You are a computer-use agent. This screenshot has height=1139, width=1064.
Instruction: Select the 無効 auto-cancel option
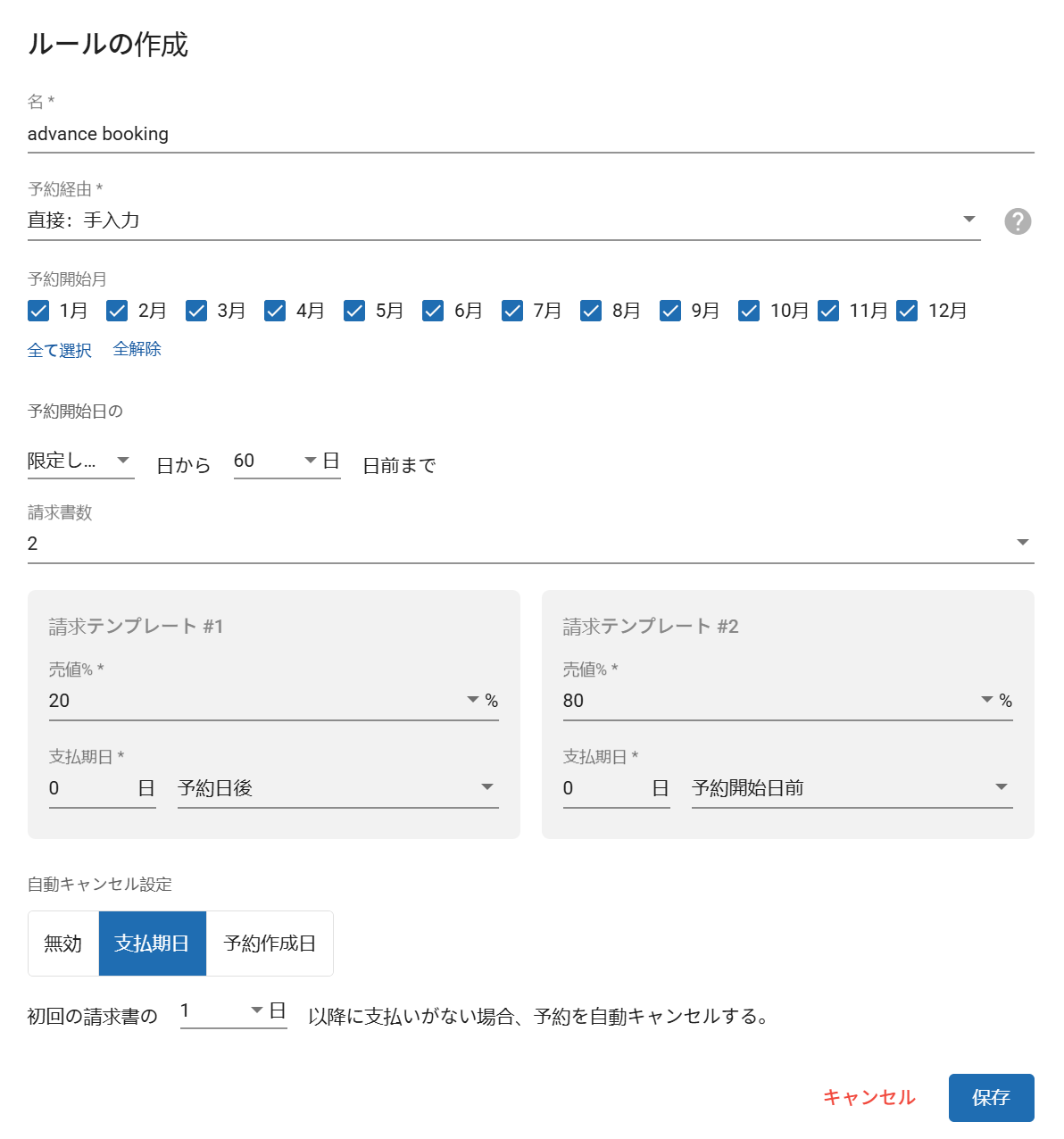63,944
